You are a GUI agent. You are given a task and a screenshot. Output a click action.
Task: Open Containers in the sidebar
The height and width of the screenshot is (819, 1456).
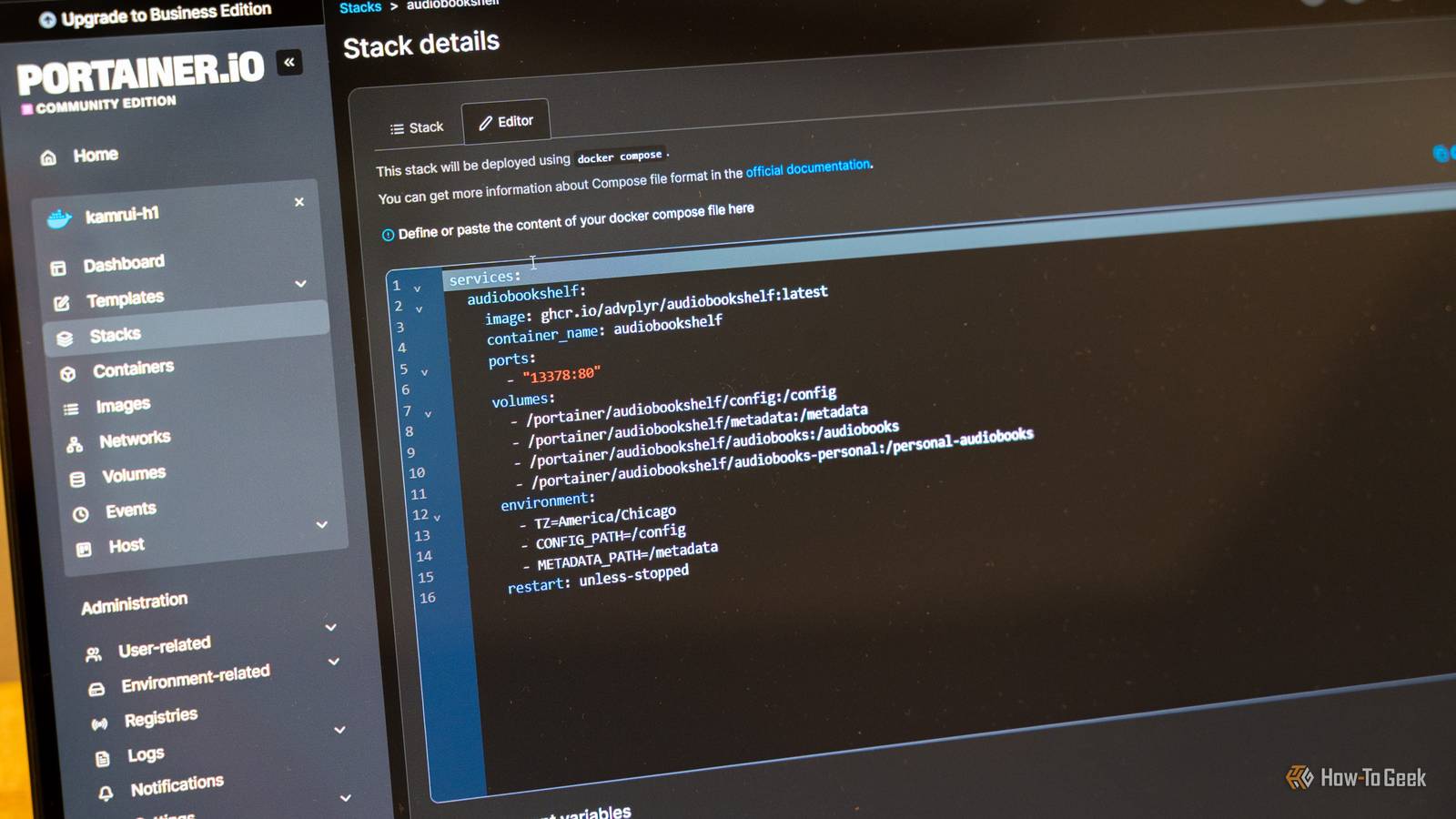pyautogui.click(x=133, y=369)
